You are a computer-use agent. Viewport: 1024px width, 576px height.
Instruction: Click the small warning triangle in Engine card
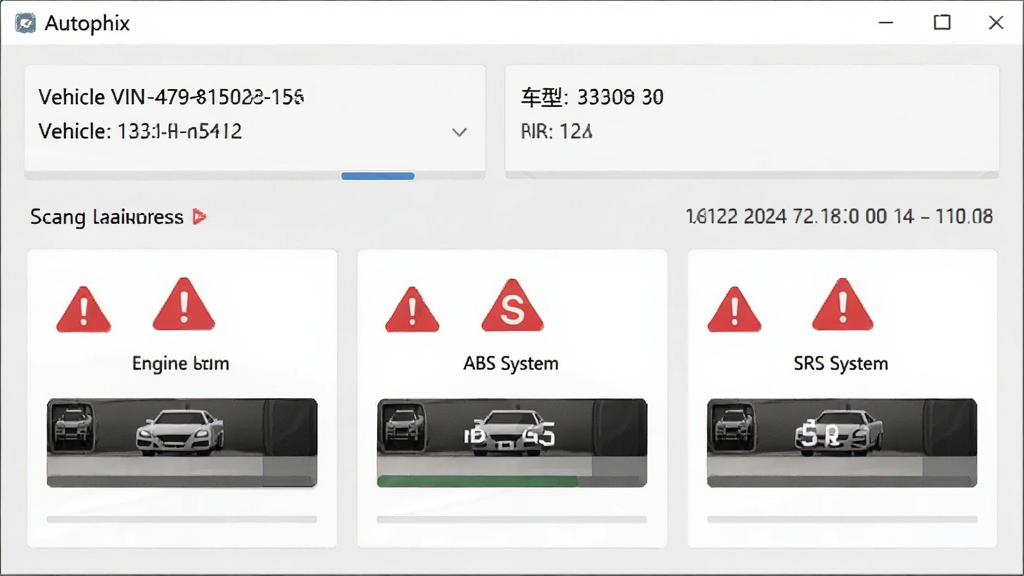84,310
